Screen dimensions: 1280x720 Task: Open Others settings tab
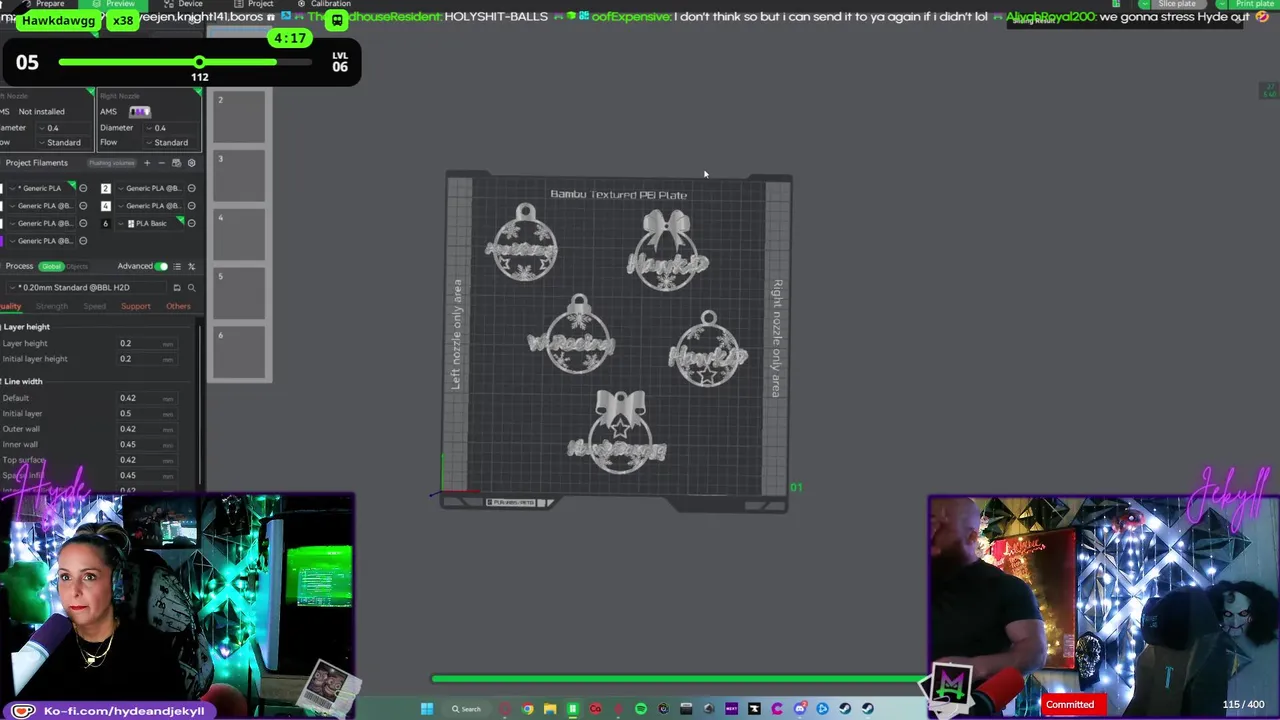[178, 306]
